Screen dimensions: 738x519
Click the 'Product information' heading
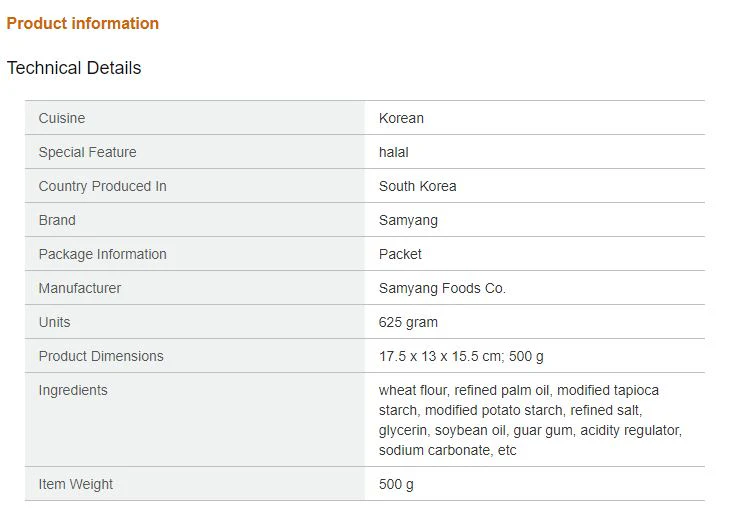[x=82, y=24]
